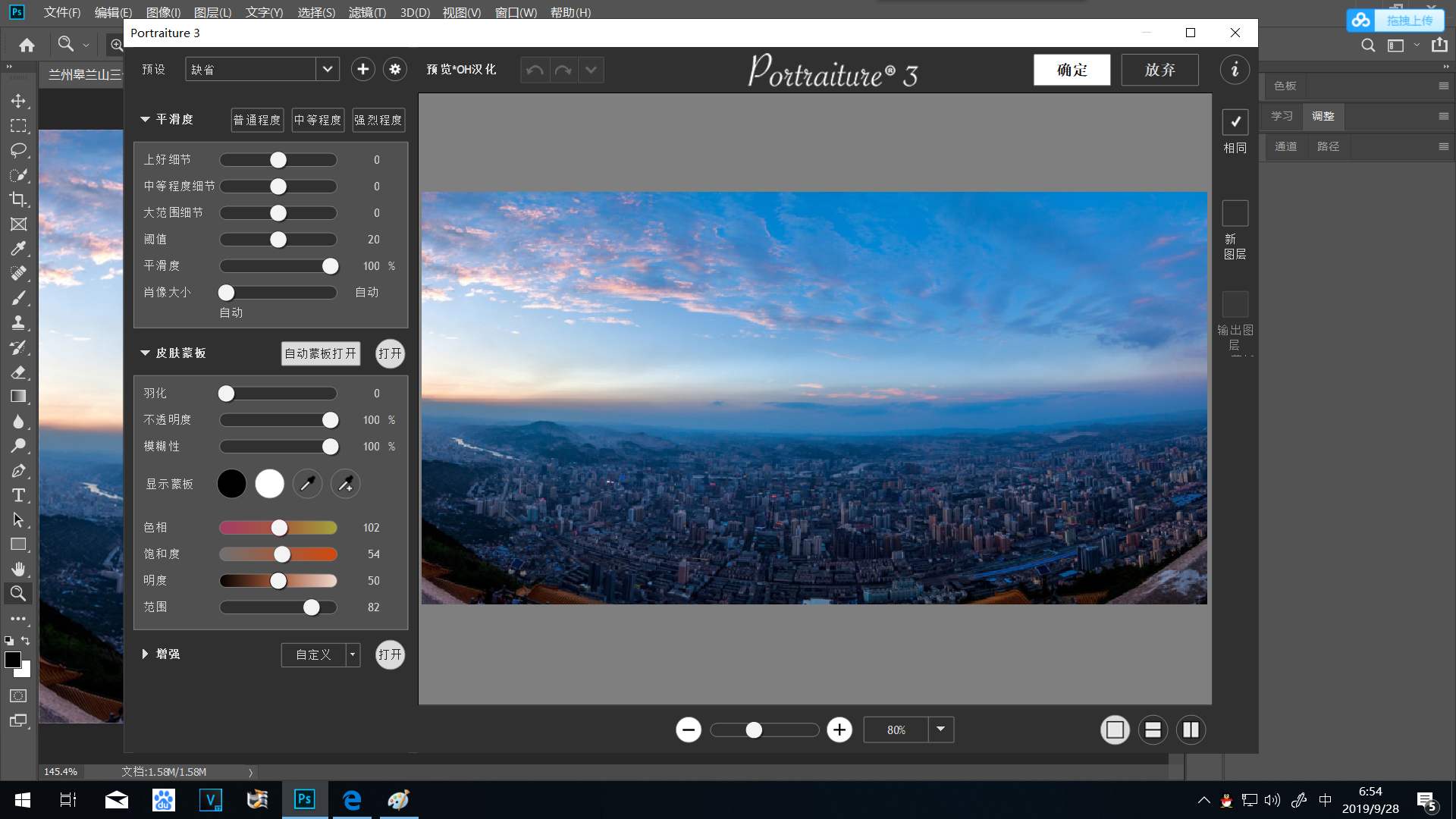Screen dimensions: 1456x819
Task: Click 确定 to apply Portraiture
Action: pos(1072,70)
